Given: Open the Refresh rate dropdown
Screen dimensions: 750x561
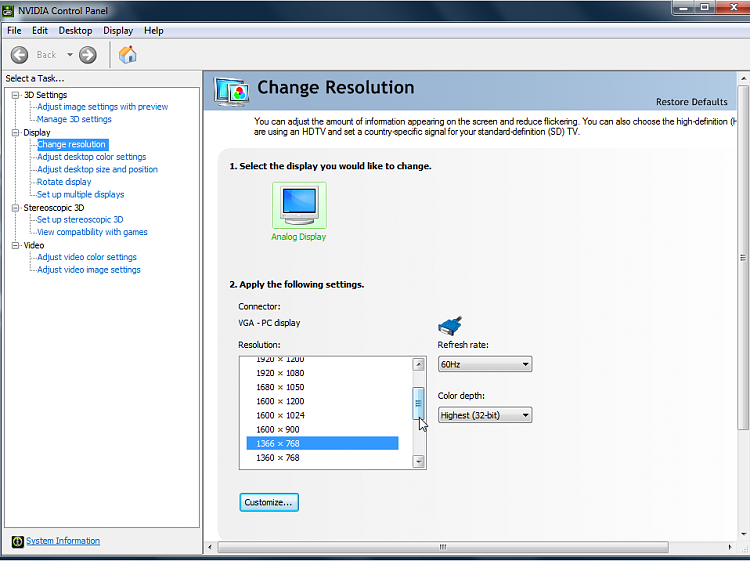Looking at the screenshot, I should 485,364.
